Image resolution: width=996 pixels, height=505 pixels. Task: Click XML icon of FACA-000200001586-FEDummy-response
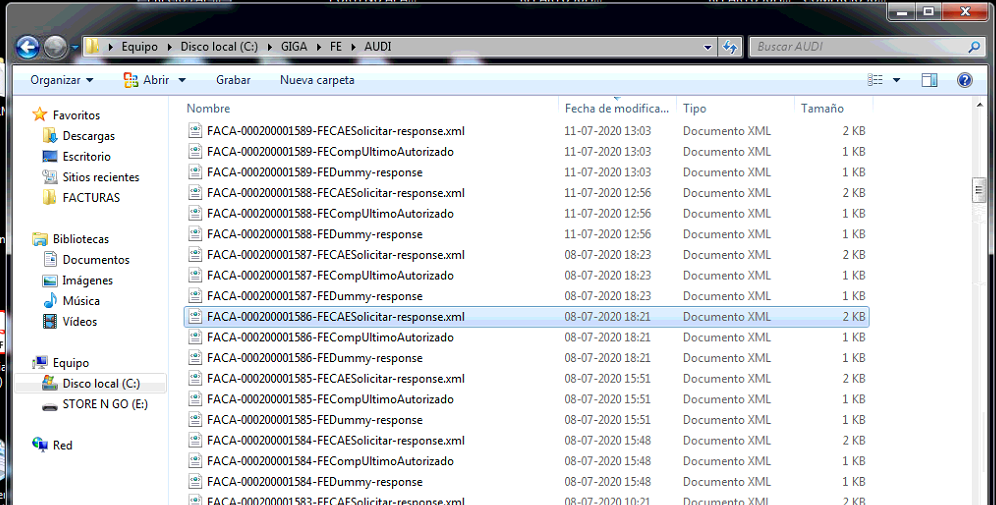195,358
